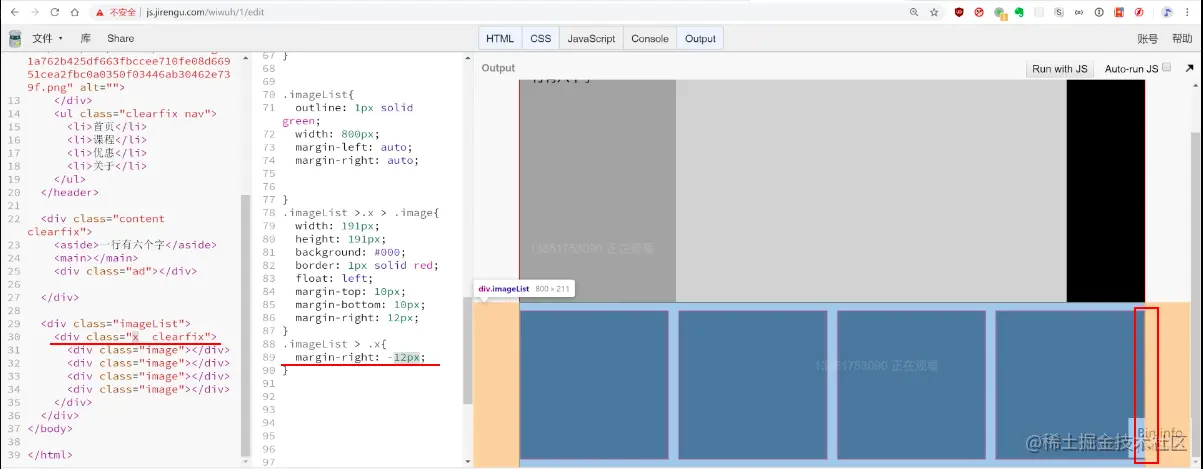Click the 不安全 security label in address bar
The height and width of the screenshot is (469, 1203).
pos(124,13)
